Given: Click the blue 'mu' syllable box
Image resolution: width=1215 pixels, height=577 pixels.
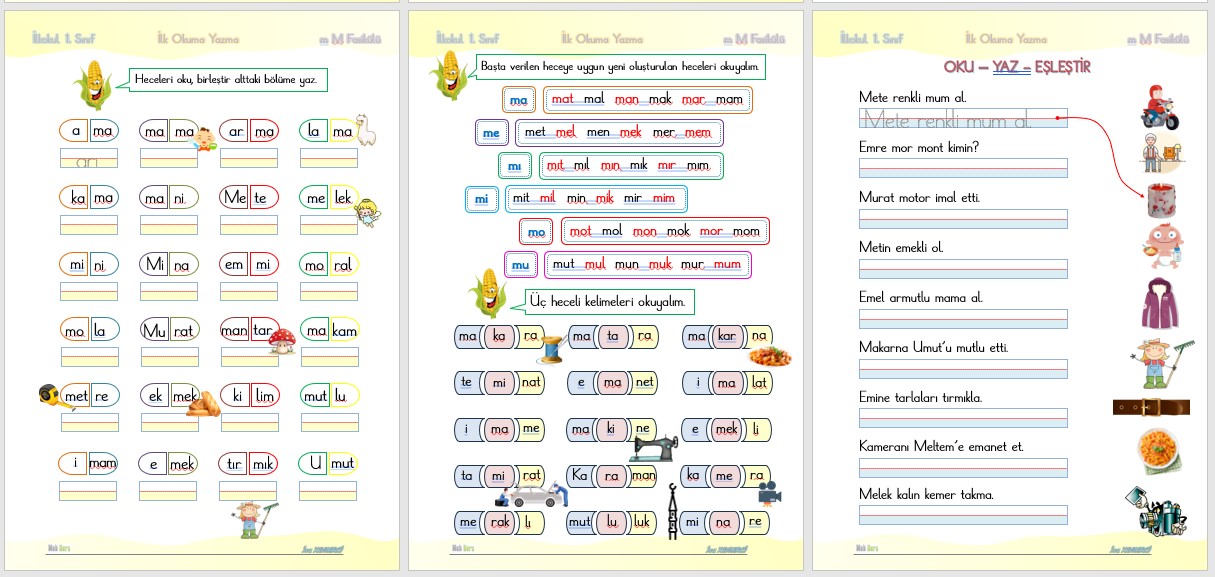Looking at the screenshot, I should [519, 265].
